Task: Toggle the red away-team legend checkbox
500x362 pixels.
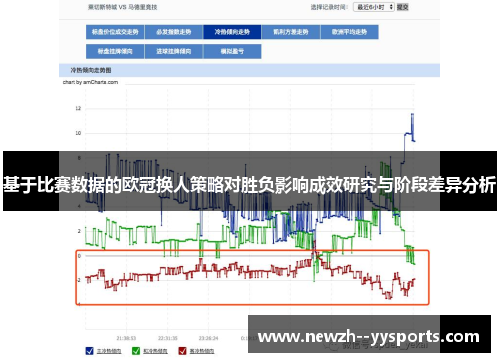Action: coord(182,351)
